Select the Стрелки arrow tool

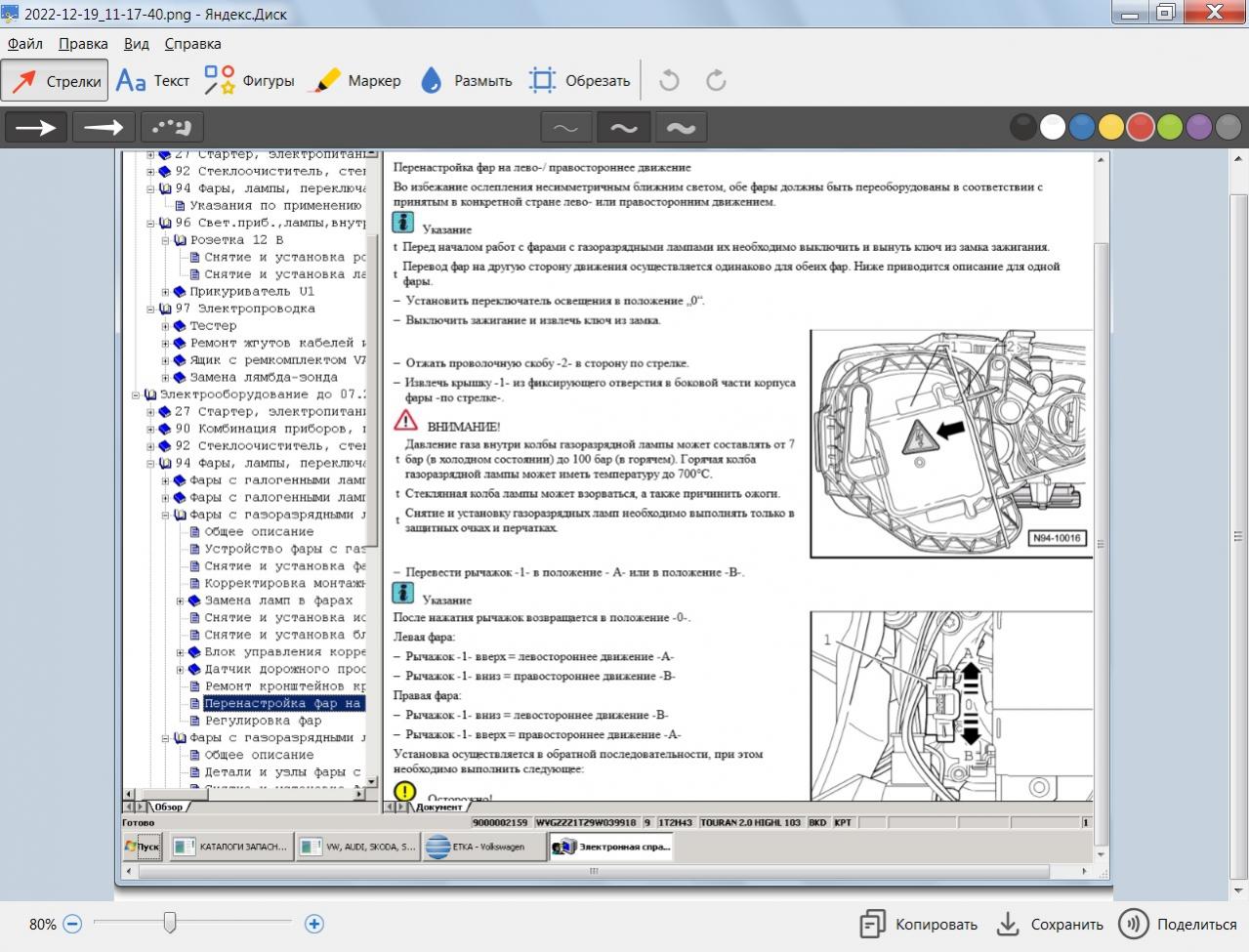click(55, 81)
